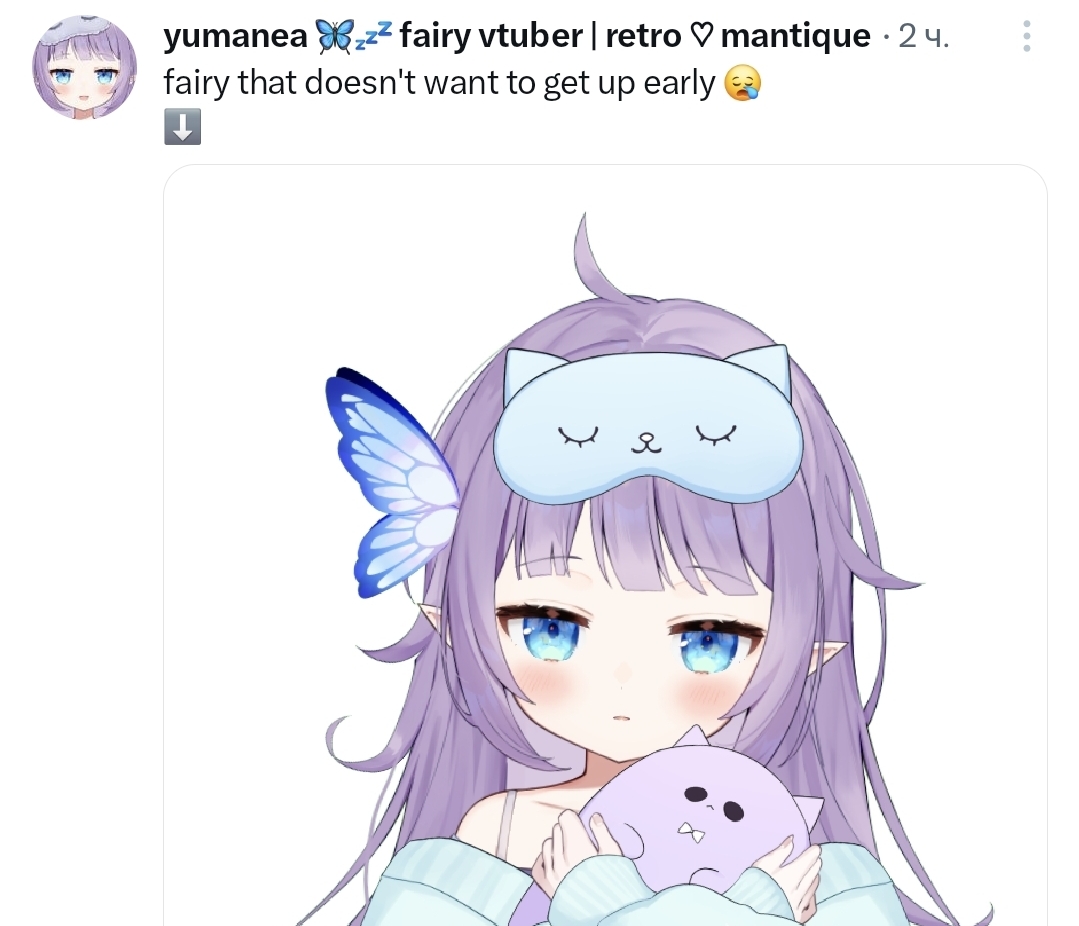Image resolution: width=1079 pixels, height=926 pixels.
Task: Open the attached fairy vtuber artwork
Action: 605,545
